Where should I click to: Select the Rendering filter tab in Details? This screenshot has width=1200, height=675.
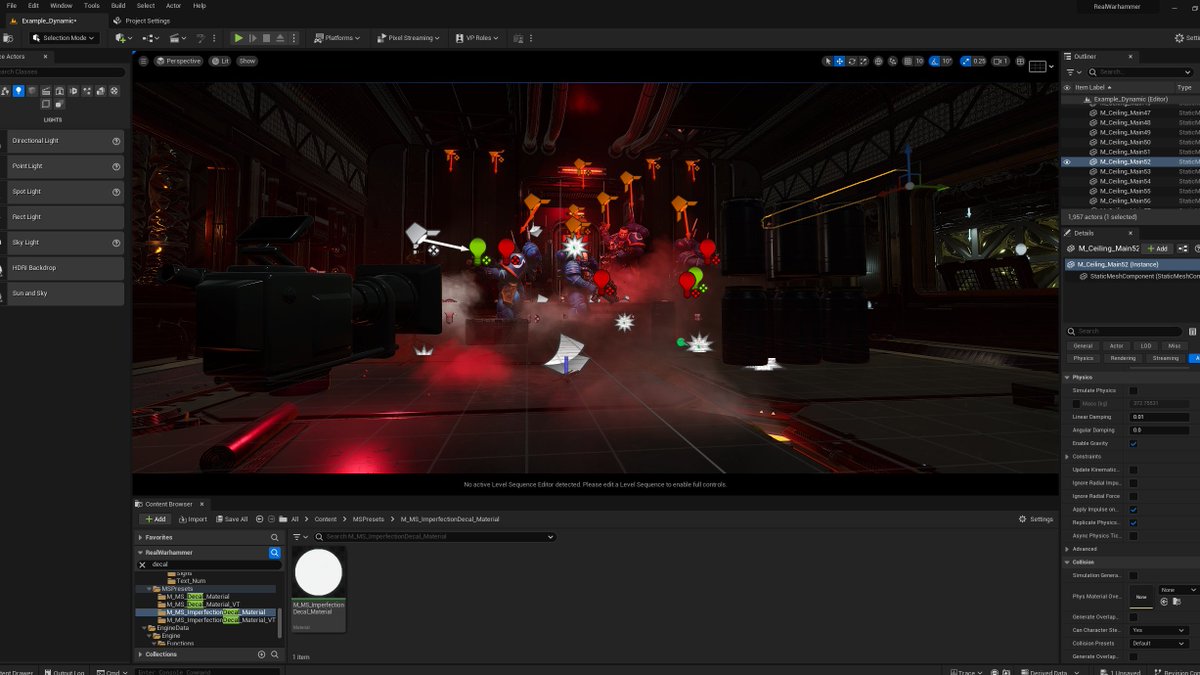(x=1123, y=358)
